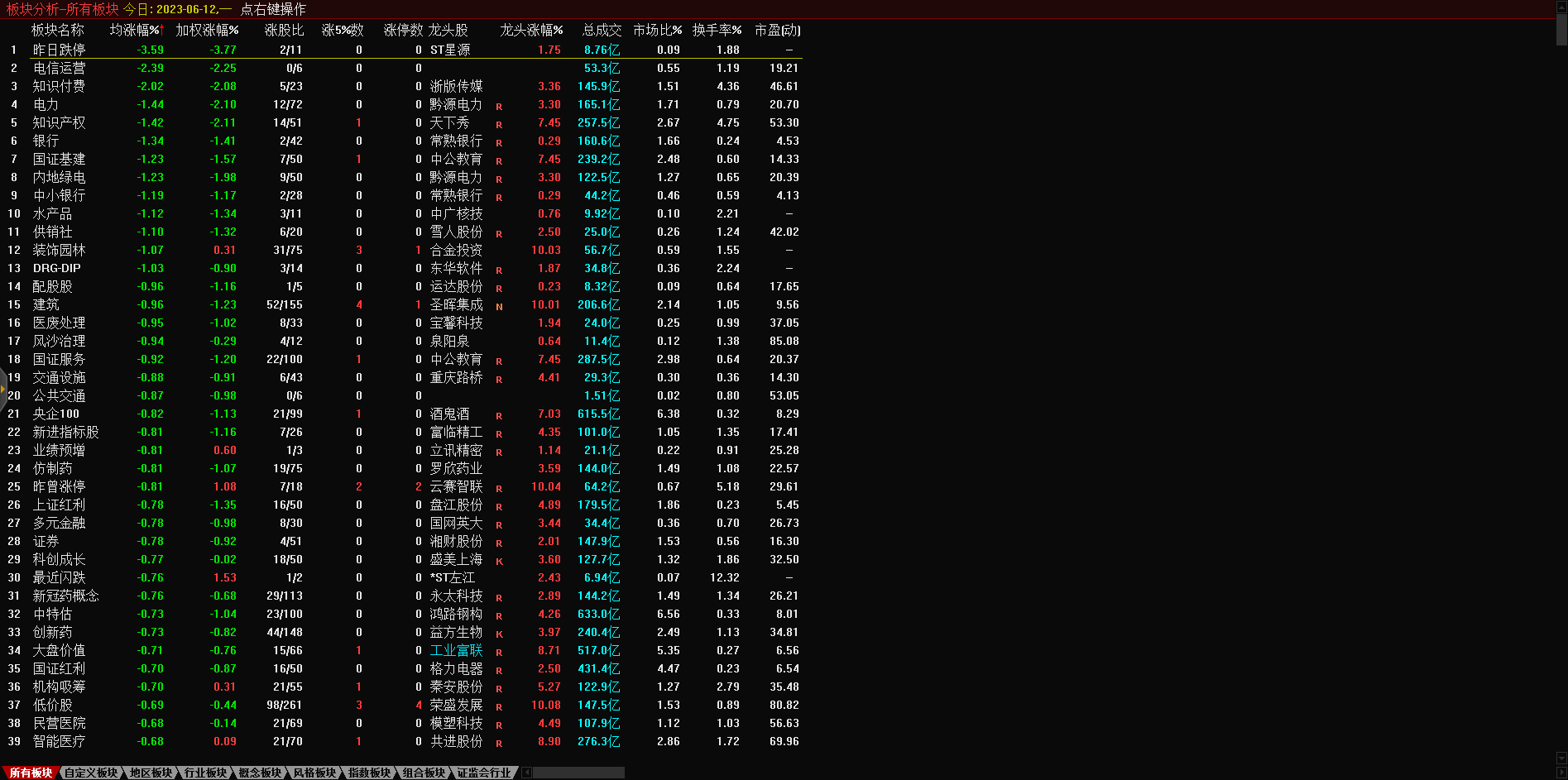Open the 自定义板块 tab

click(x=91, y=773)
